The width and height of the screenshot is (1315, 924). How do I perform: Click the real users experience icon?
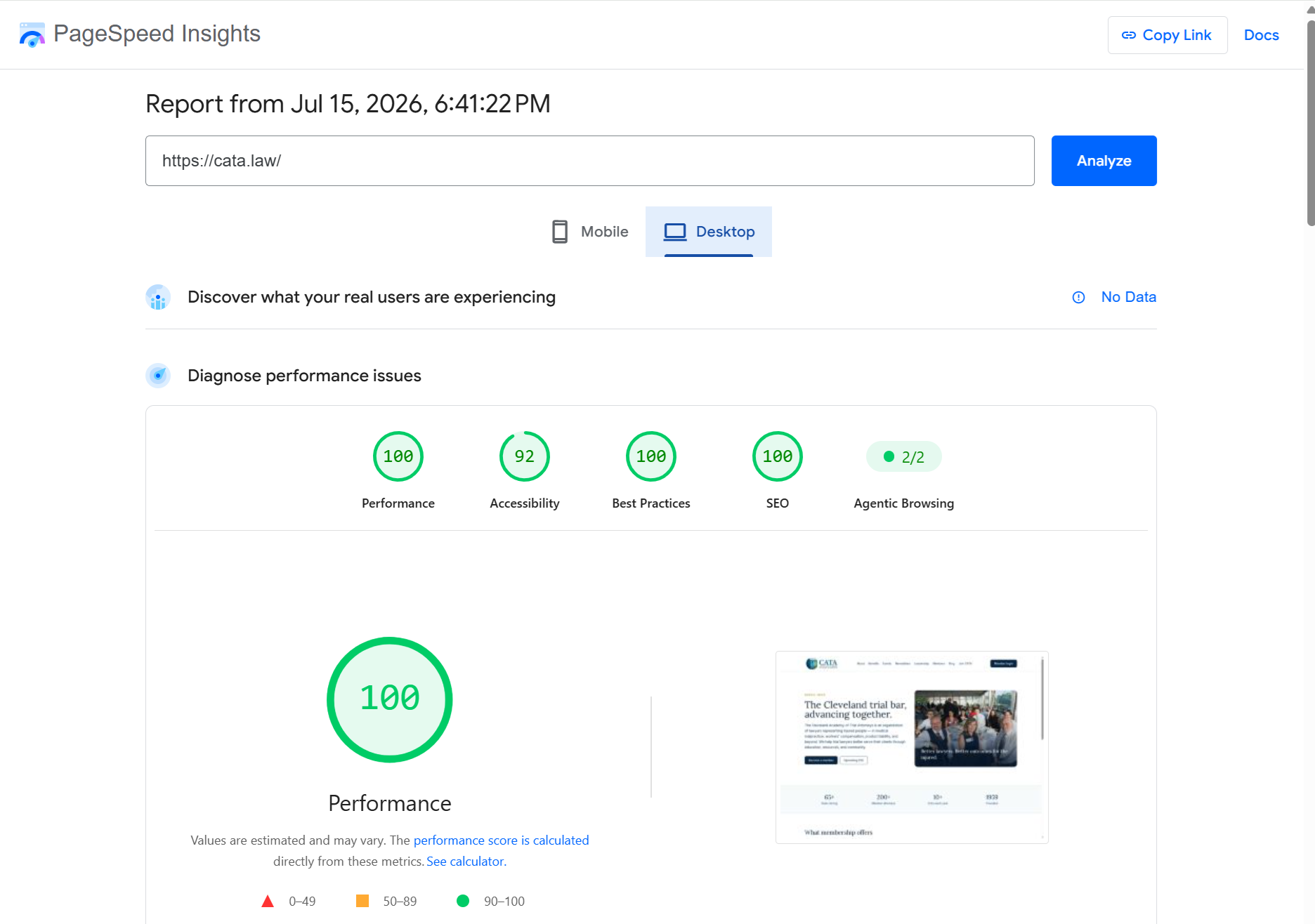tap(158, 297)
